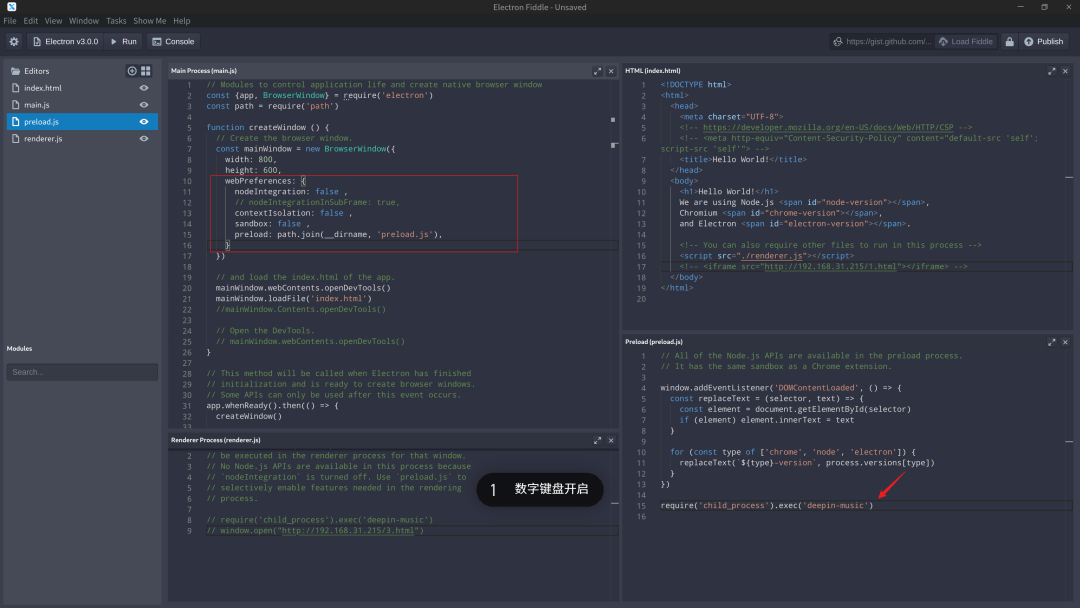The image size is (1080, 608).
Task: Open the Edit menu
Action: point(30,21)
